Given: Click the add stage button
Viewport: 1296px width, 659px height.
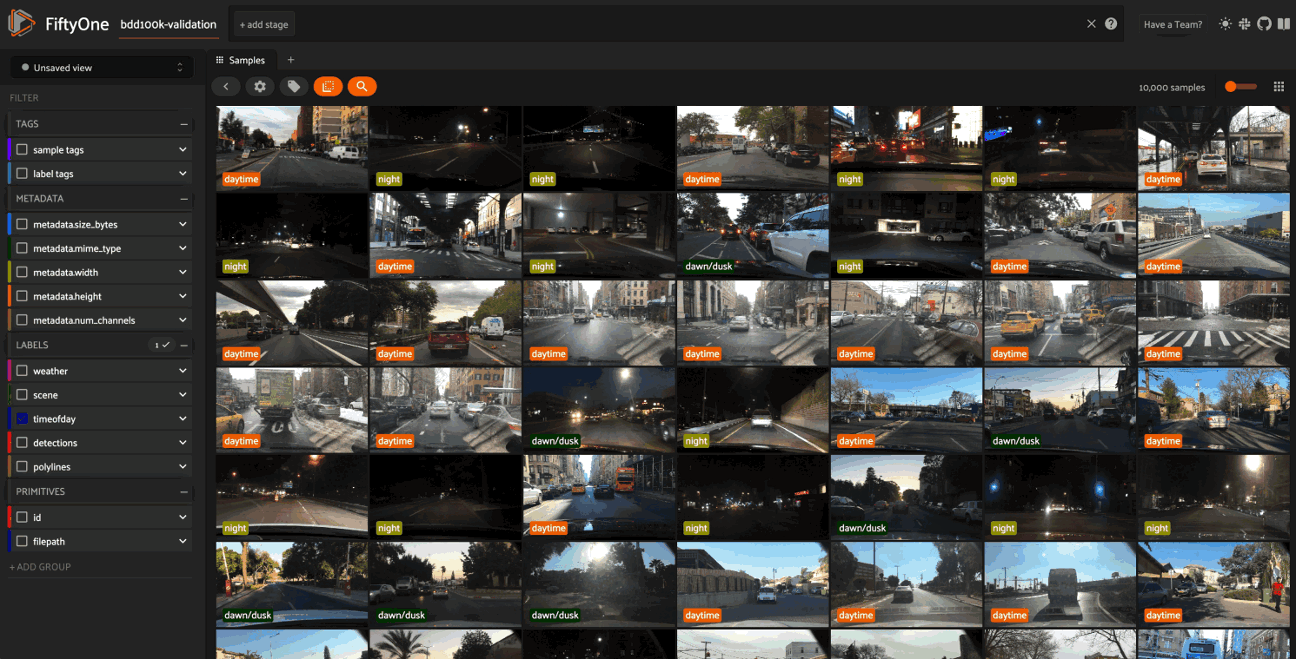Looking at the screenshot, I should (264, 25).
